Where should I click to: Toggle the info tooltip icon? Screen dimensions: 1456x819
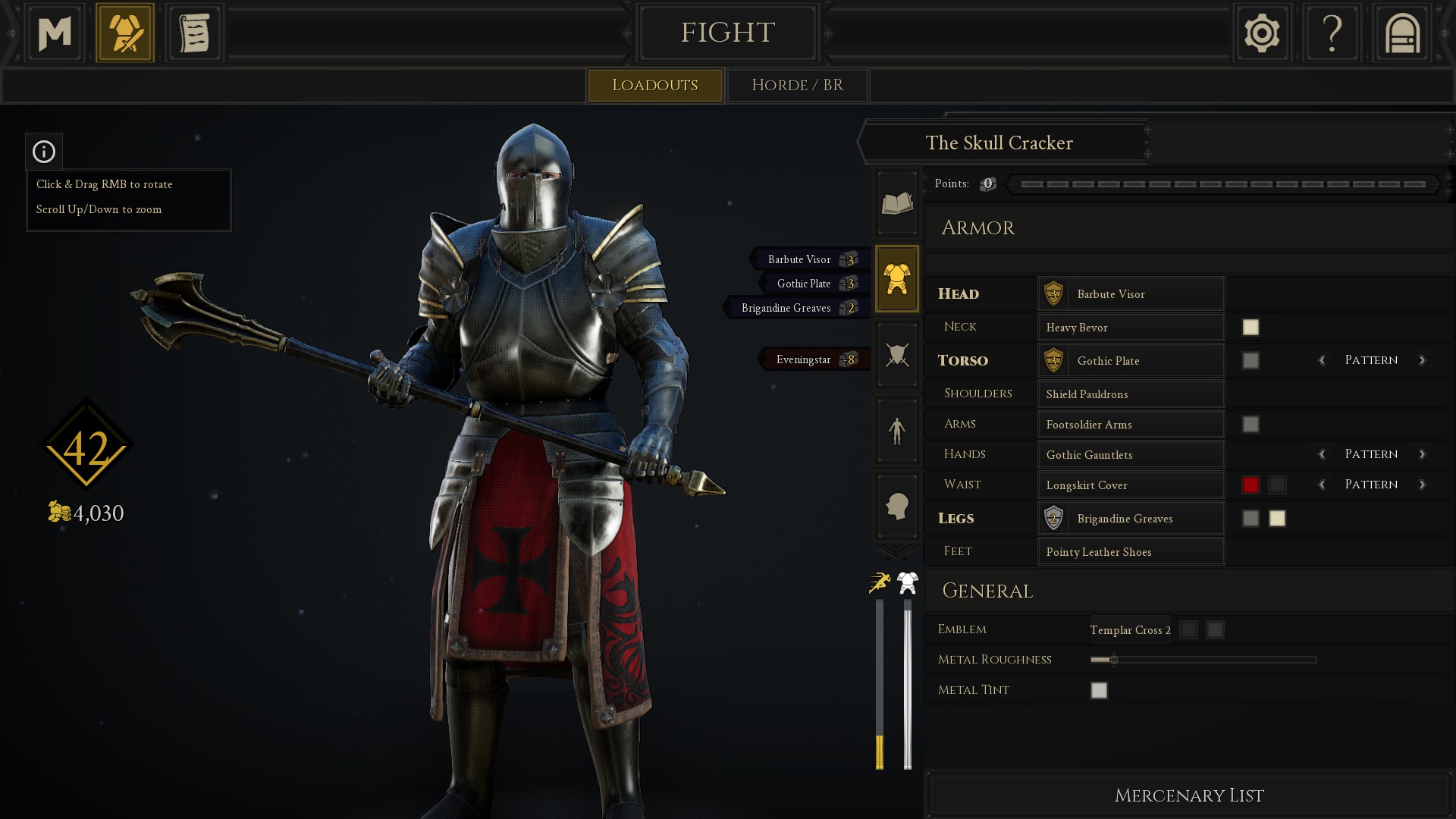click(x=44, y=152)
